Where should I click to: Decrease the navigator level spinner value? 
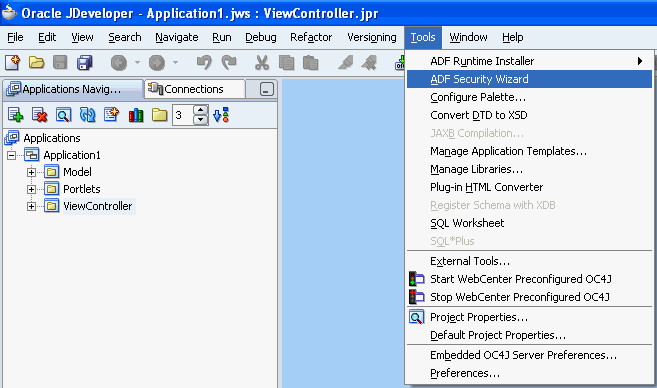point(201,120)
